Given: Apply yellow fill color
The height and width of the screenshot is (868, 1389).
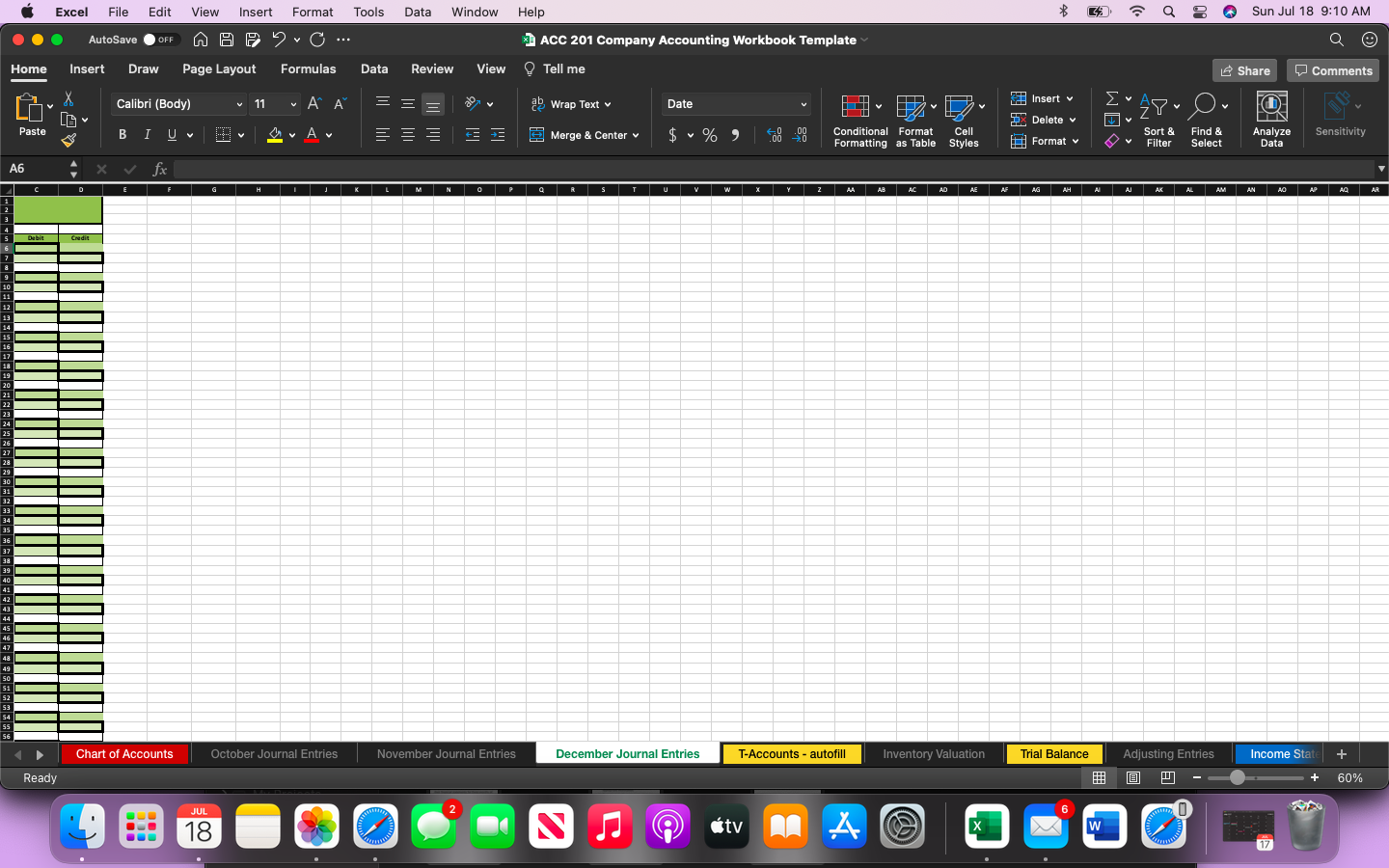Looking at the screenshot, I should point(275,135).
